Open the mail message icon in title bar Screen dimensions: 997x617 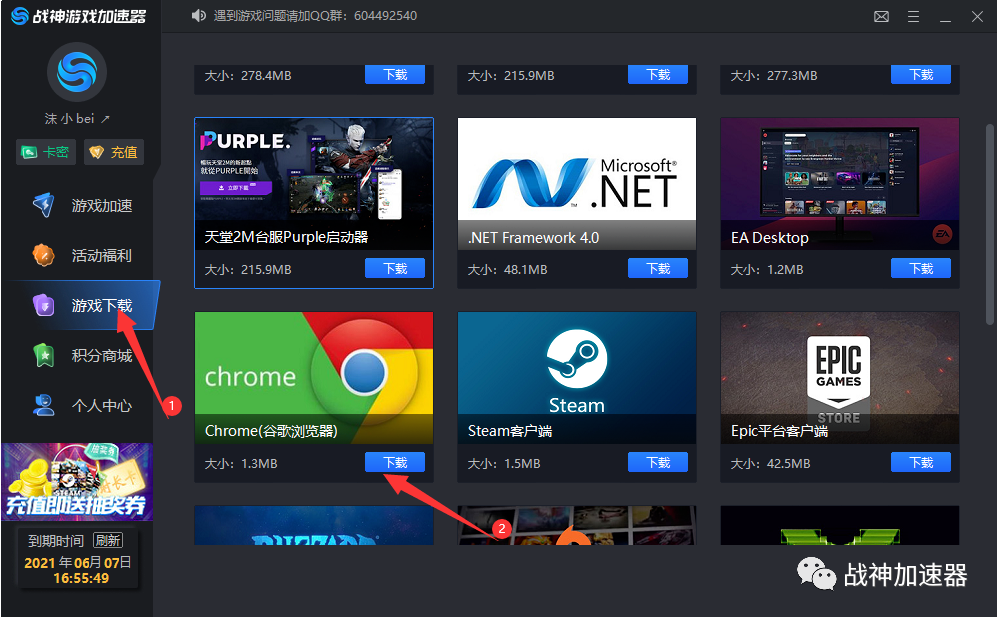click(881, 17)
